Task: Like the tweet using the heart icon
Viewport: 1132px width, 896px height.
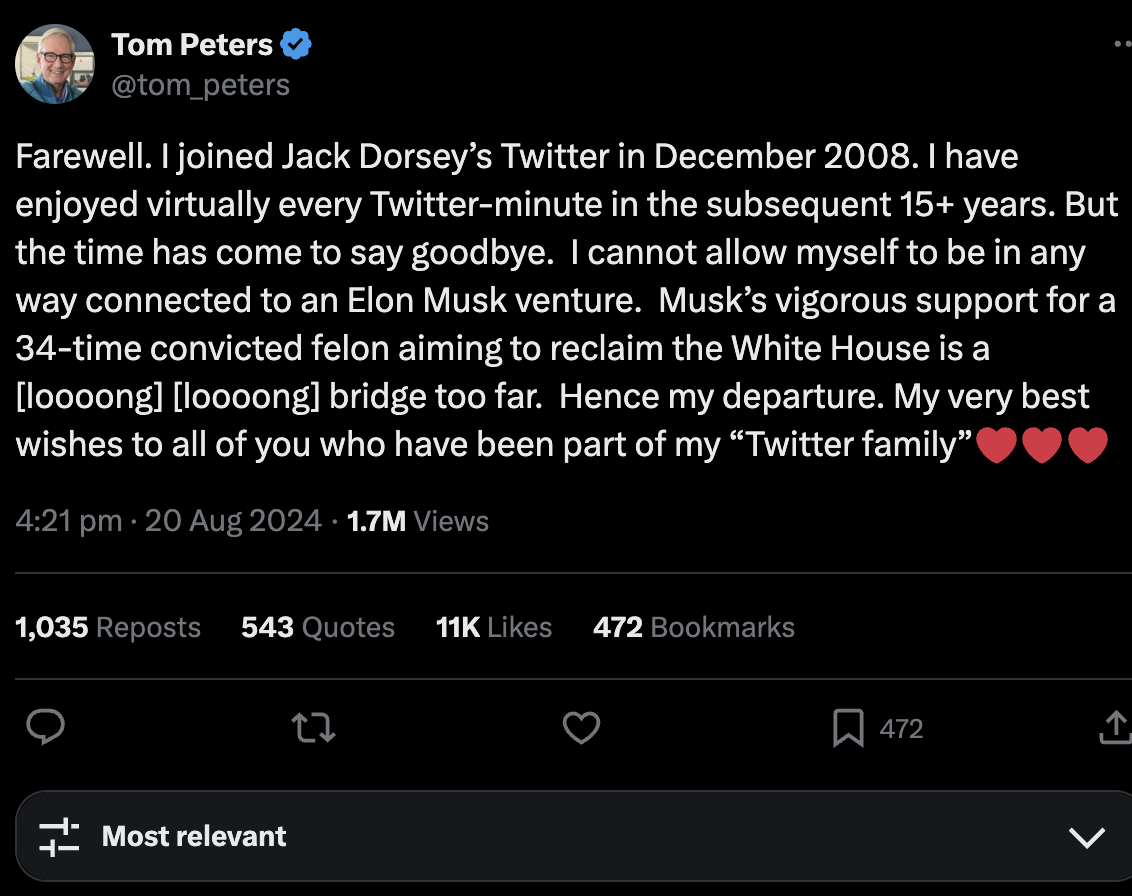Action: tap(581, 728)
